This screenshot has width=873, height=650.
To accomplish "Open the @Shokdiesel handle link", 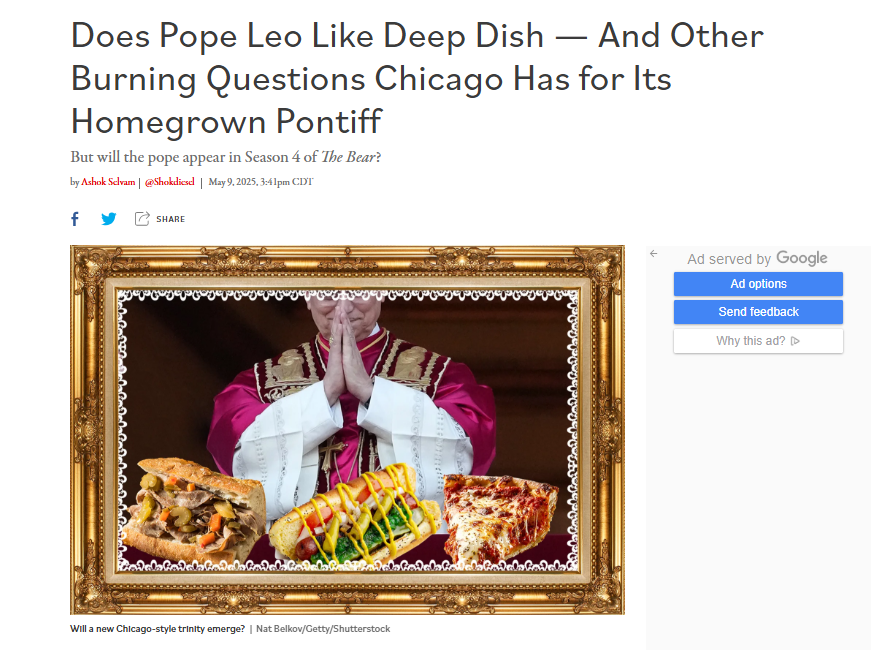I will point(169,182).
